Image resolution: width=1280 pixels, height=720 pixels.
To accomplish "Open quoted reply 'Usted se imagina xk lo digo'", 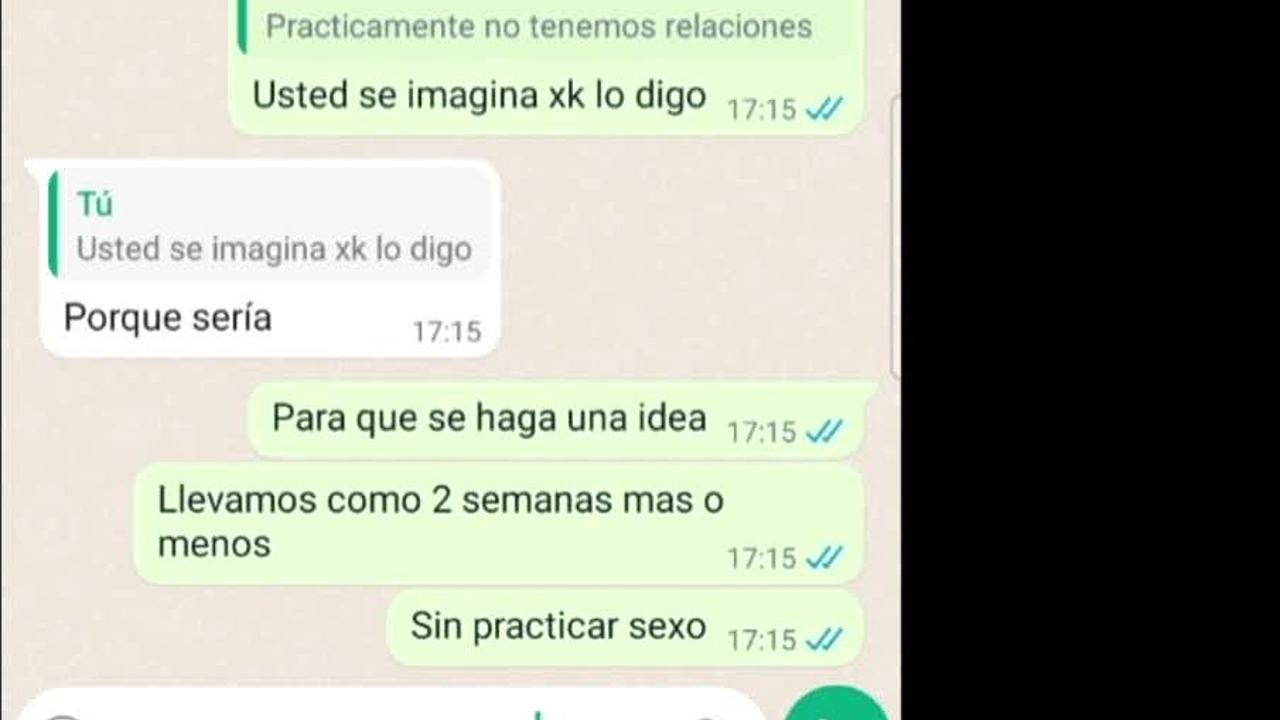I will 271,225.
